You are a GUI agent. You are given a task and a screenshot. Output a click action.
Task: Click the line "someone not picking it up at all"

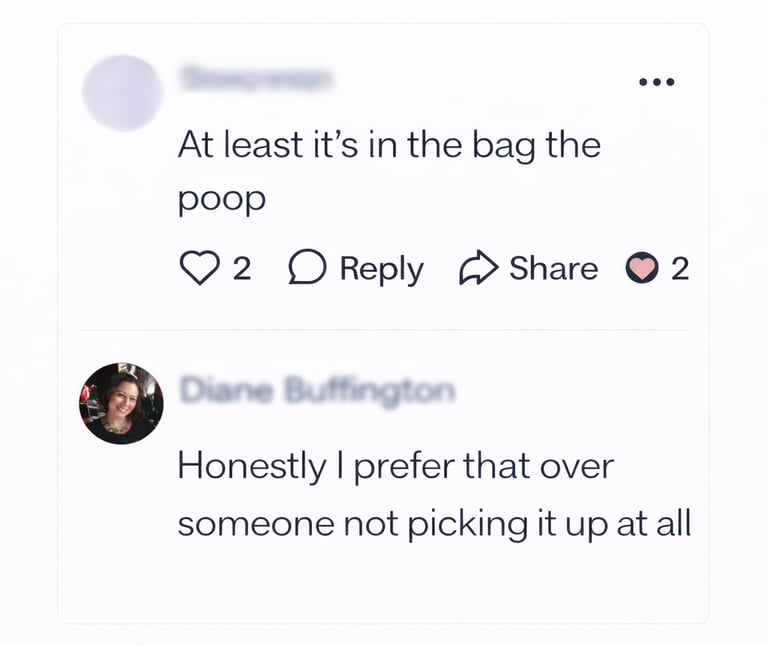coord(434,525)
